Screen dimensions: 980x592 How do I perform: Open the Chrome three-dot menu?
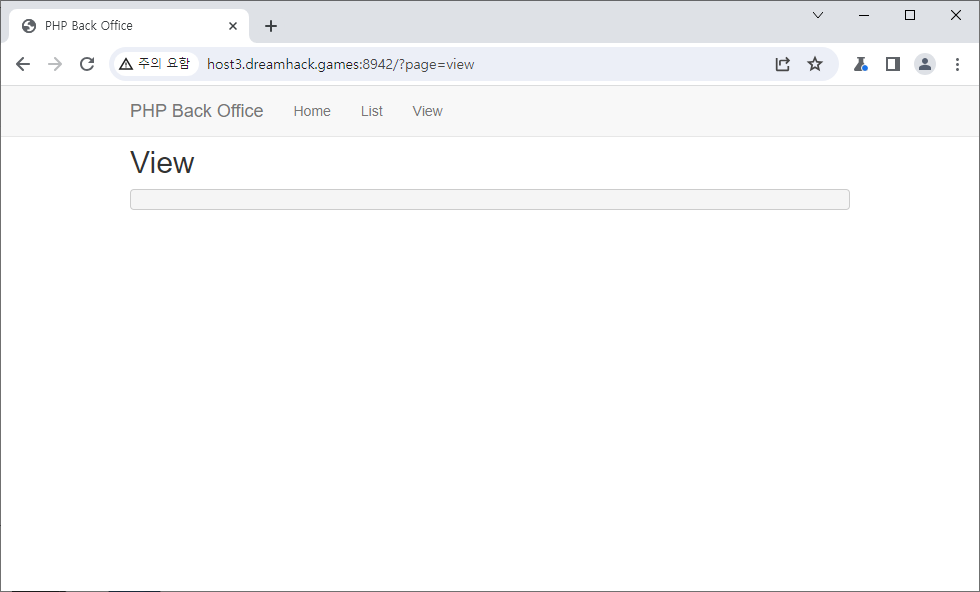tap(957, 64)
